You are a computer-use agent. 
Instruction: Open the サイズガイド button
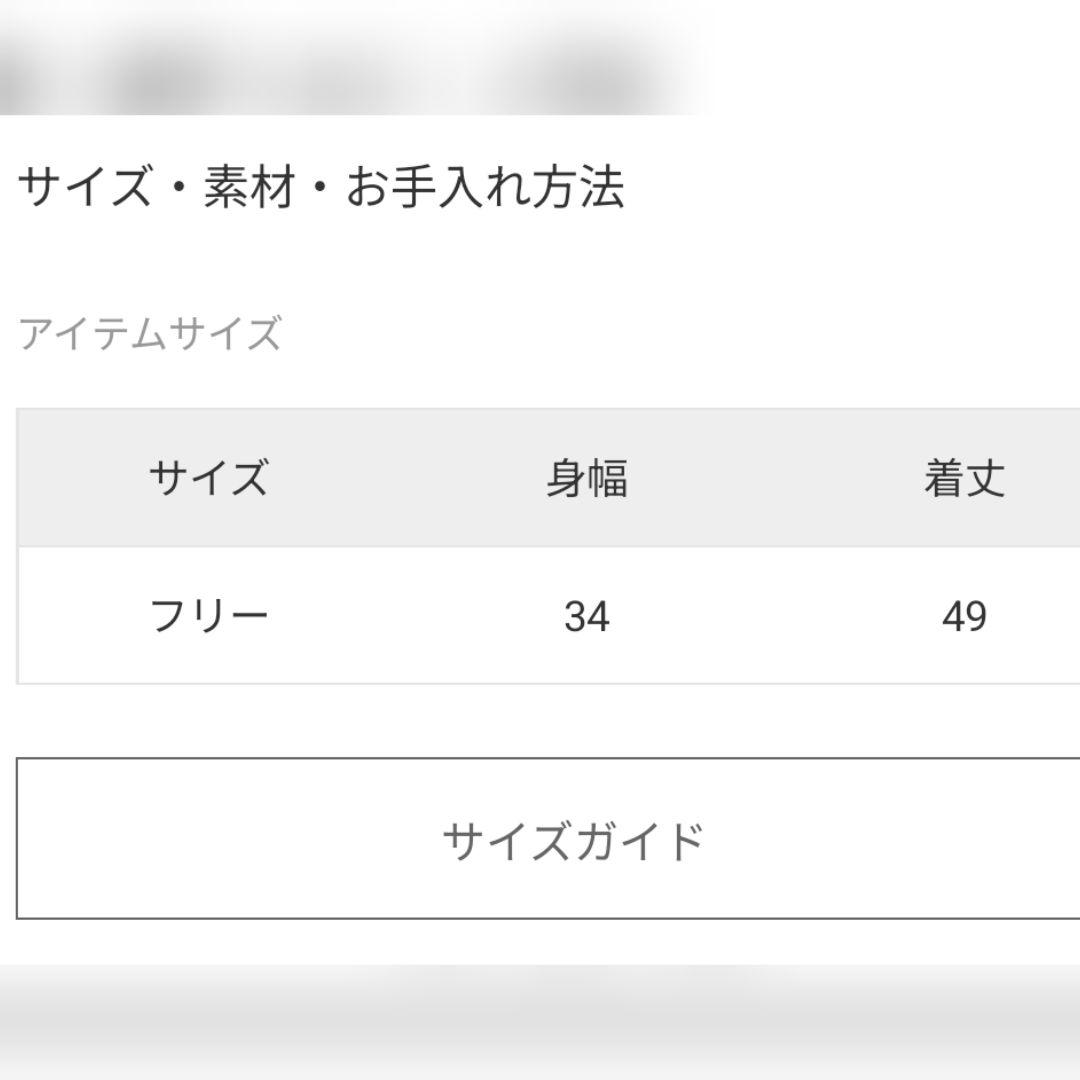pos(573,840)
